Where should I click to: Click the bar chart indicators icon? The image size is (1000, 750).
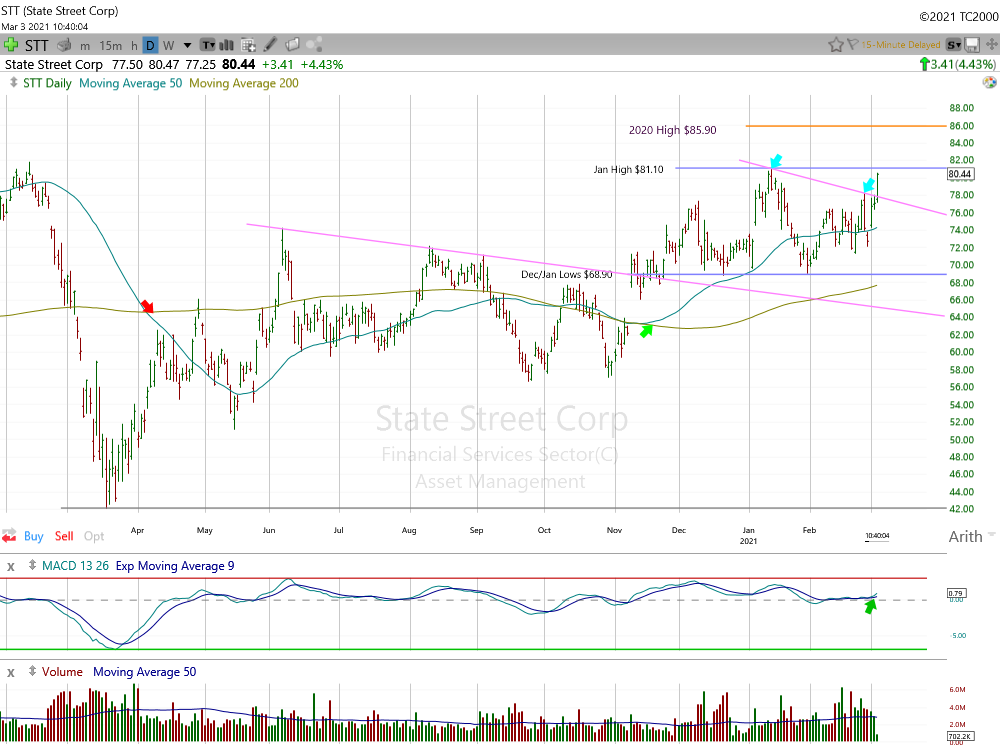tap(226, 45)
